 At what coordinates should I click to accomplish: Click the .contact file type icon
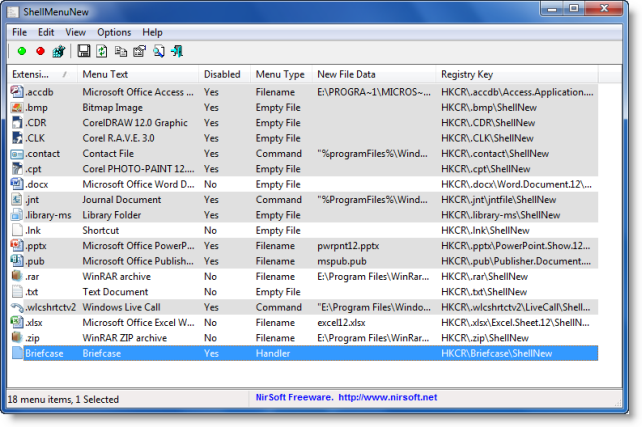[x=17, y=154]
